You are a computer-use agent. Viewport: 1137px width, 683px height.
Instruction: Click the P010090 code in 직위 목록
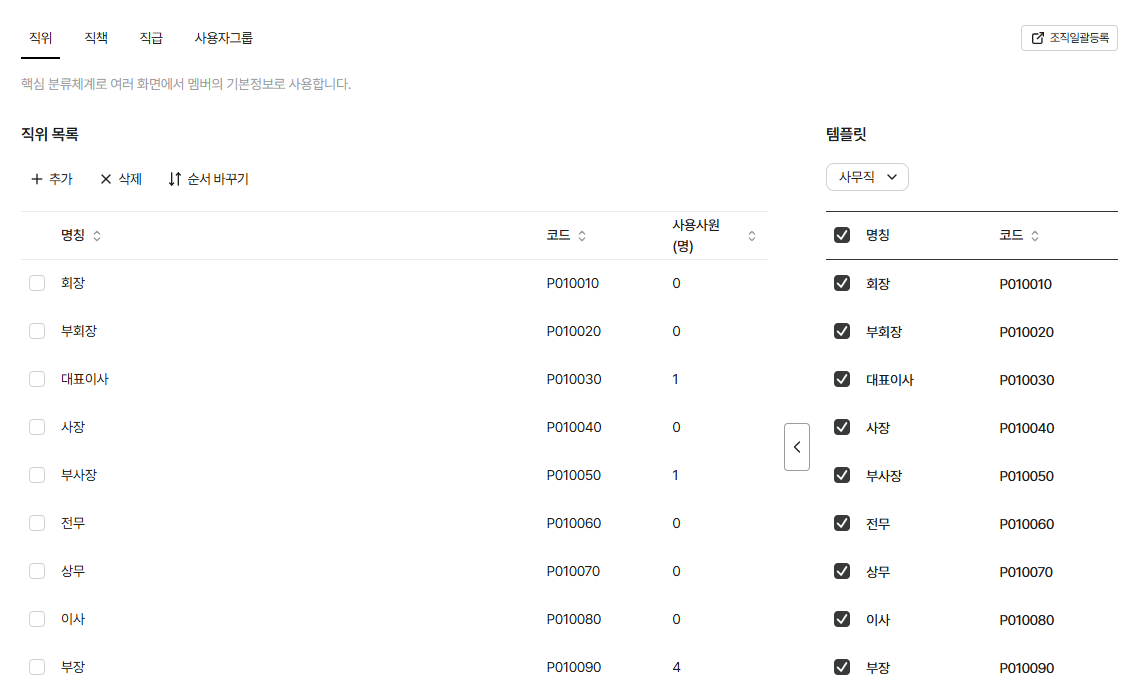[x=573, y=667]
